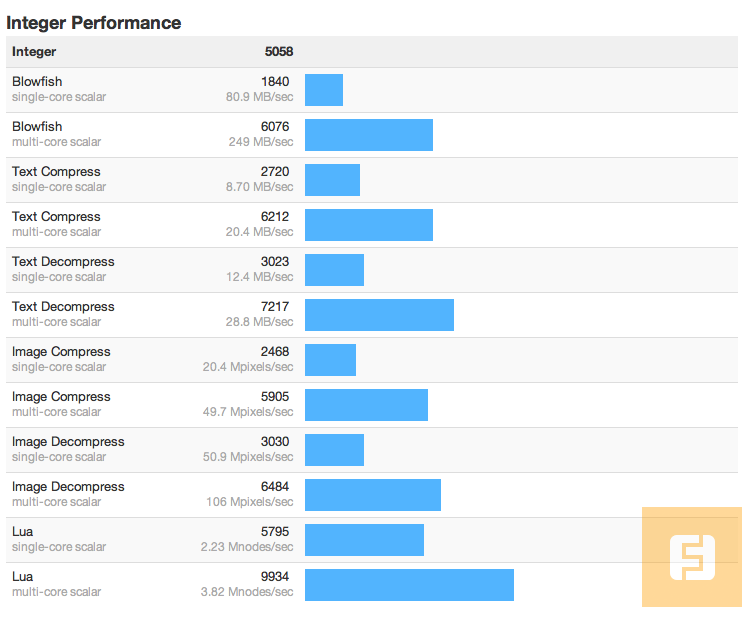
Task: Click the Text Compress multi-core score 6212
Action: tap(274, 217)
